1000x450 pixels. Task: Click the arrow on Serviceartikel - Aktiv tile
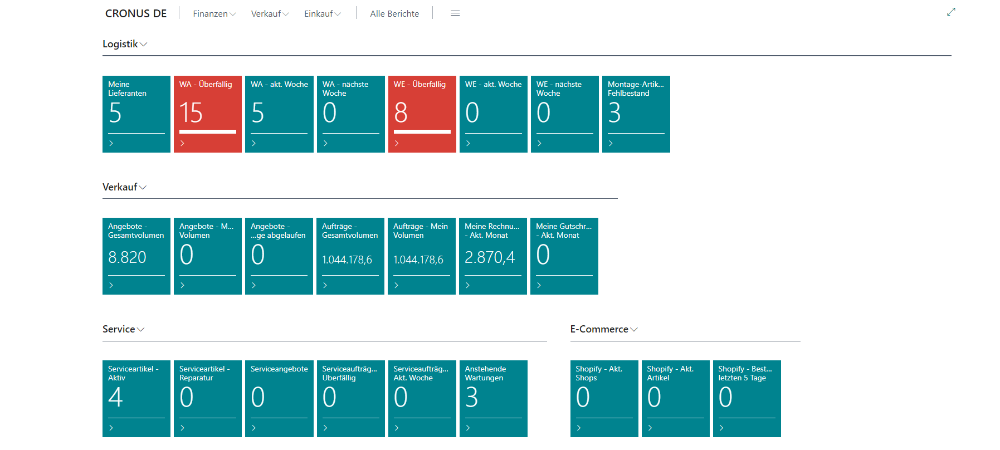click(x=111, y=428)
